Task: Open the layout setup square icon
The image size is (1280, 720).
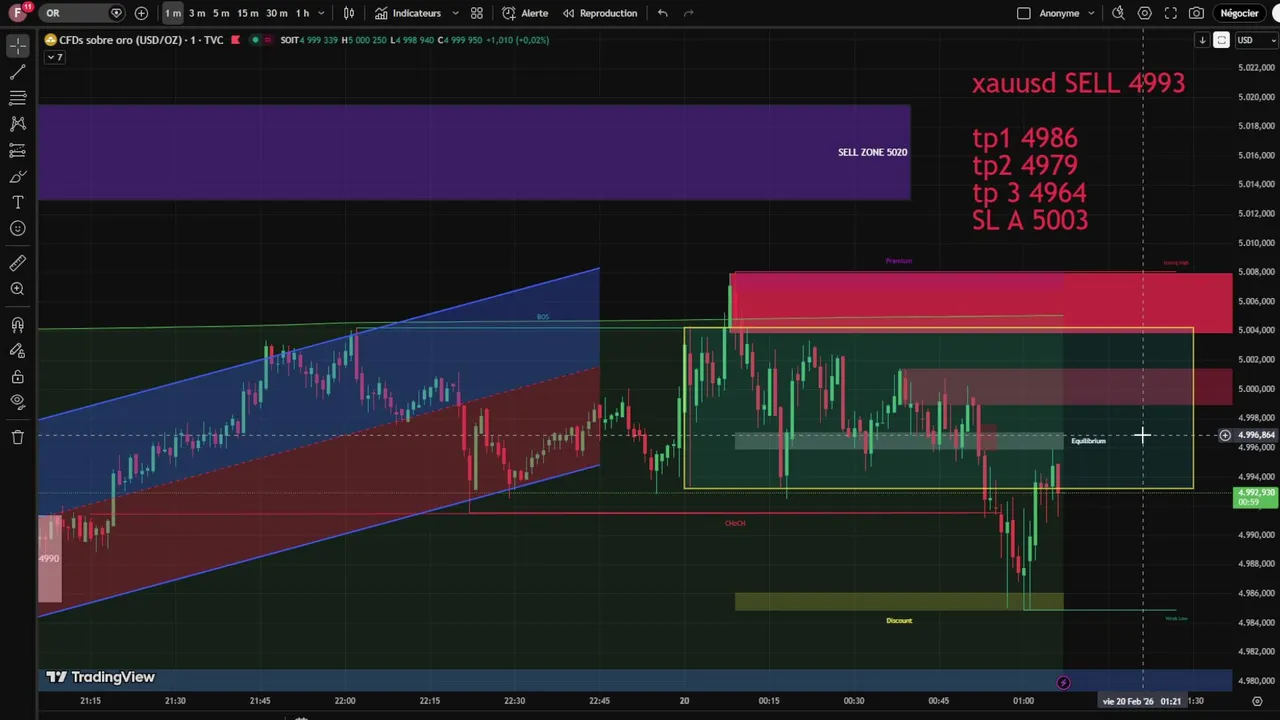Action: pos(1023,13)
